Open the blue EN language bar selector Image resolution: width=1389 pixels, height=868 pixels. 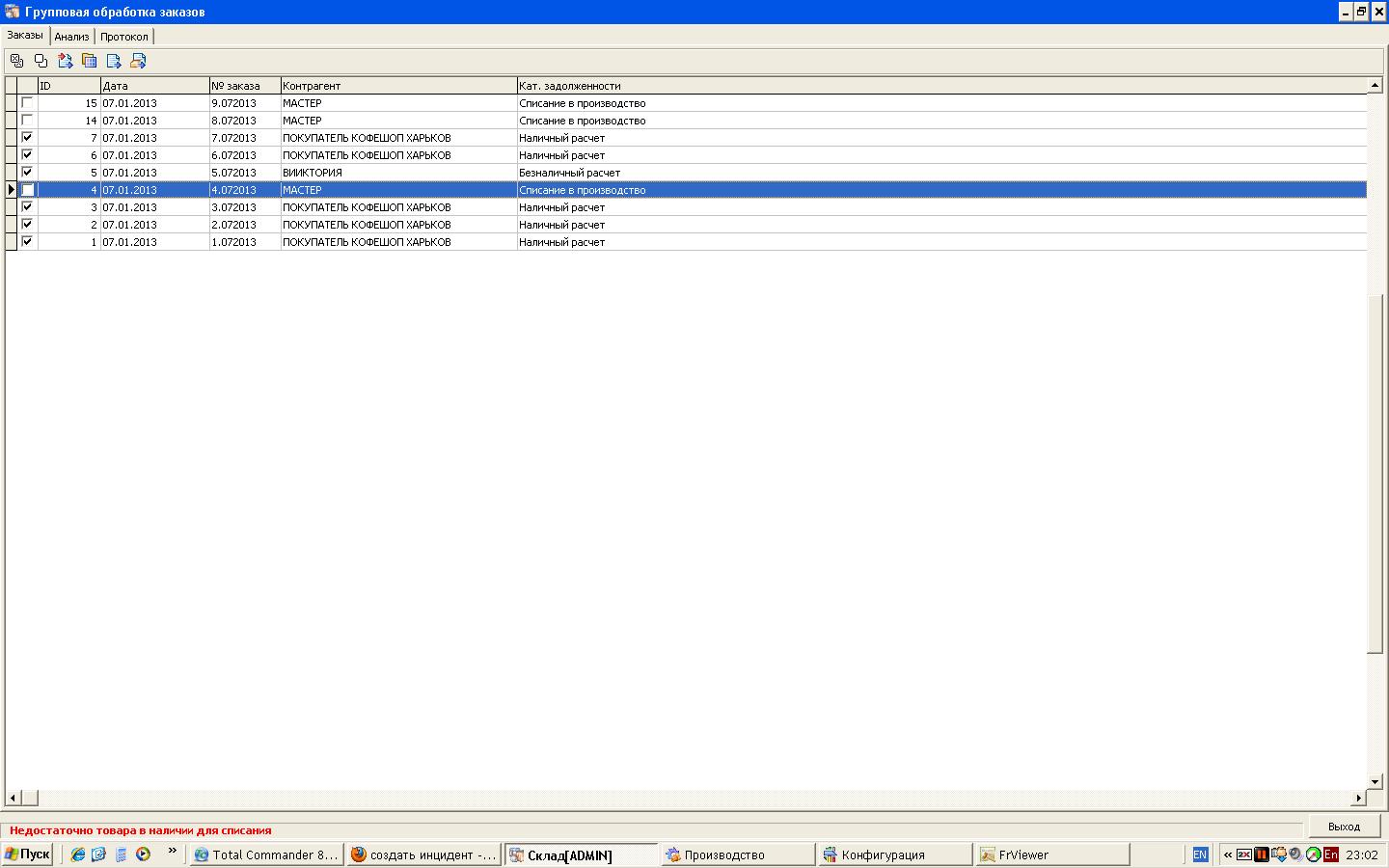(x=1200, y=854)
